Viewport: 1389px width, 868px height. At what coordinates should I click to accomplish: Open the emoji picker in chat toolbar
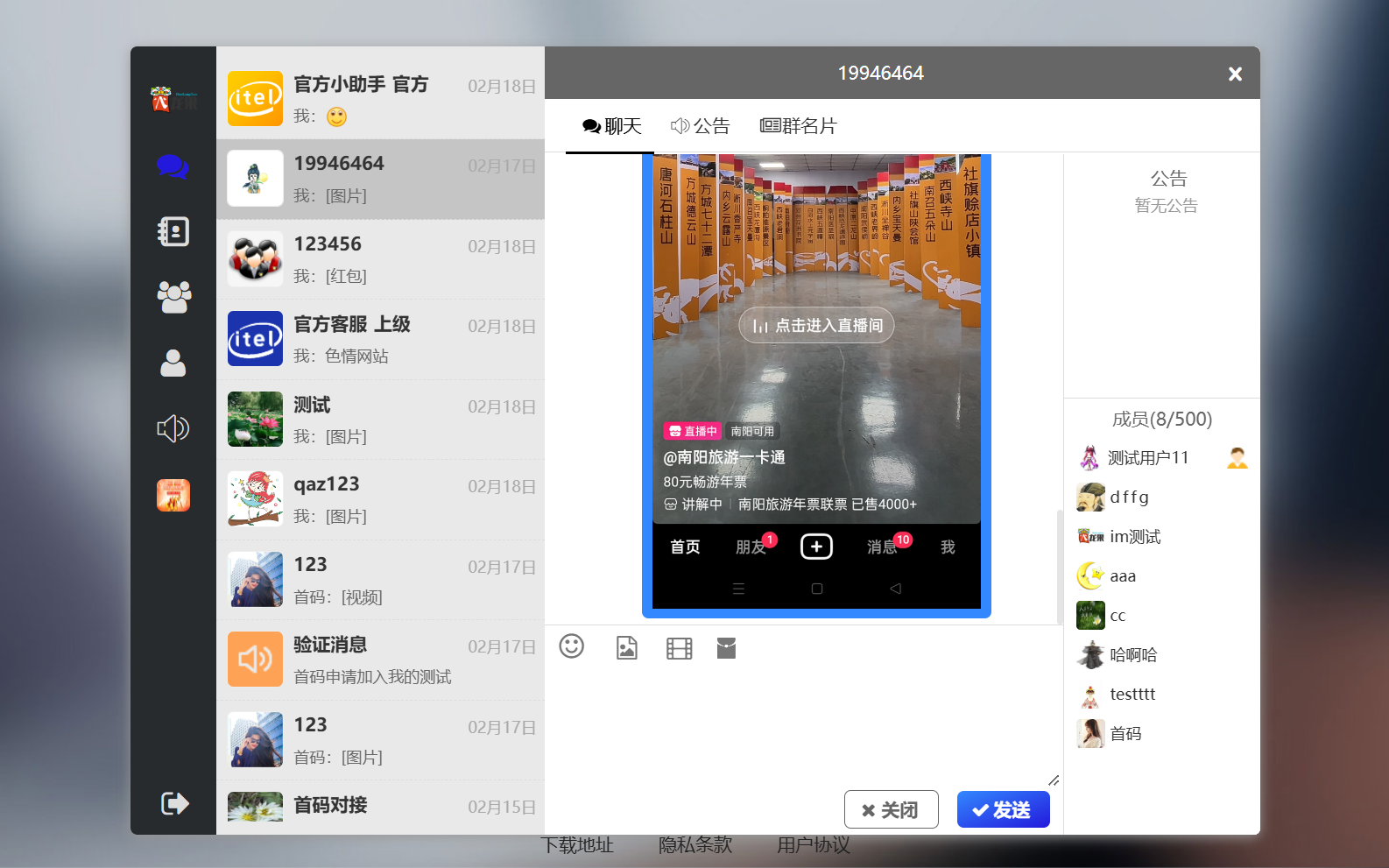pyautogui.click(x=572, y=647)
